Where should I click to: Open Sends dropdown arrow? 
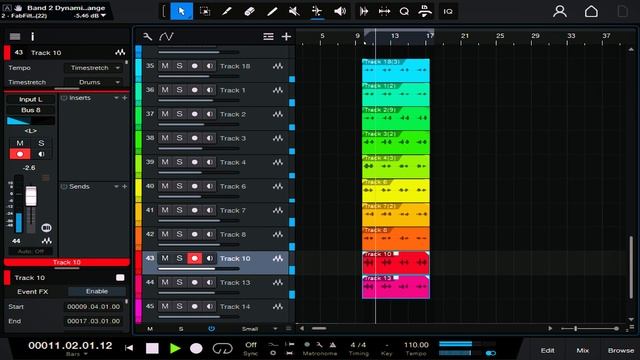[116, 187]
